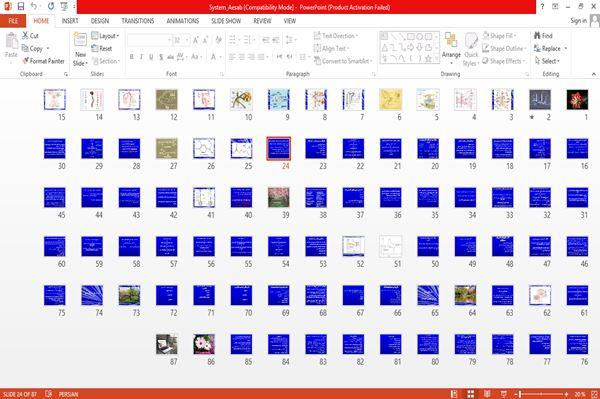Click the Find command
The height and width of the screenshot is (399, 600).
point(543,36)
